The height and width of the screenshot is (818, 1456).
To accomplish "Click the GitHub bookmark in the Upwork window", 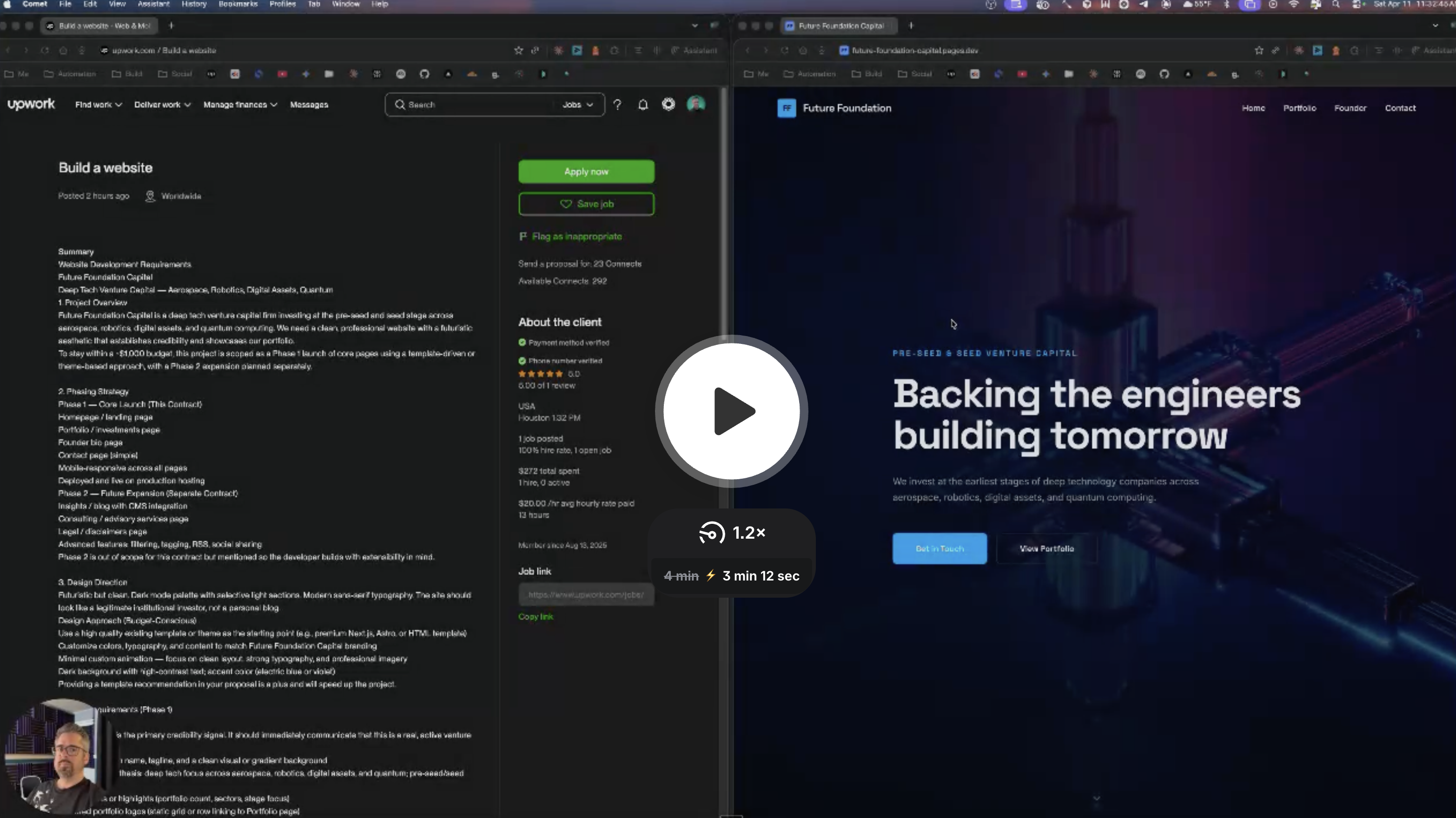I will [x=424, y=74].
